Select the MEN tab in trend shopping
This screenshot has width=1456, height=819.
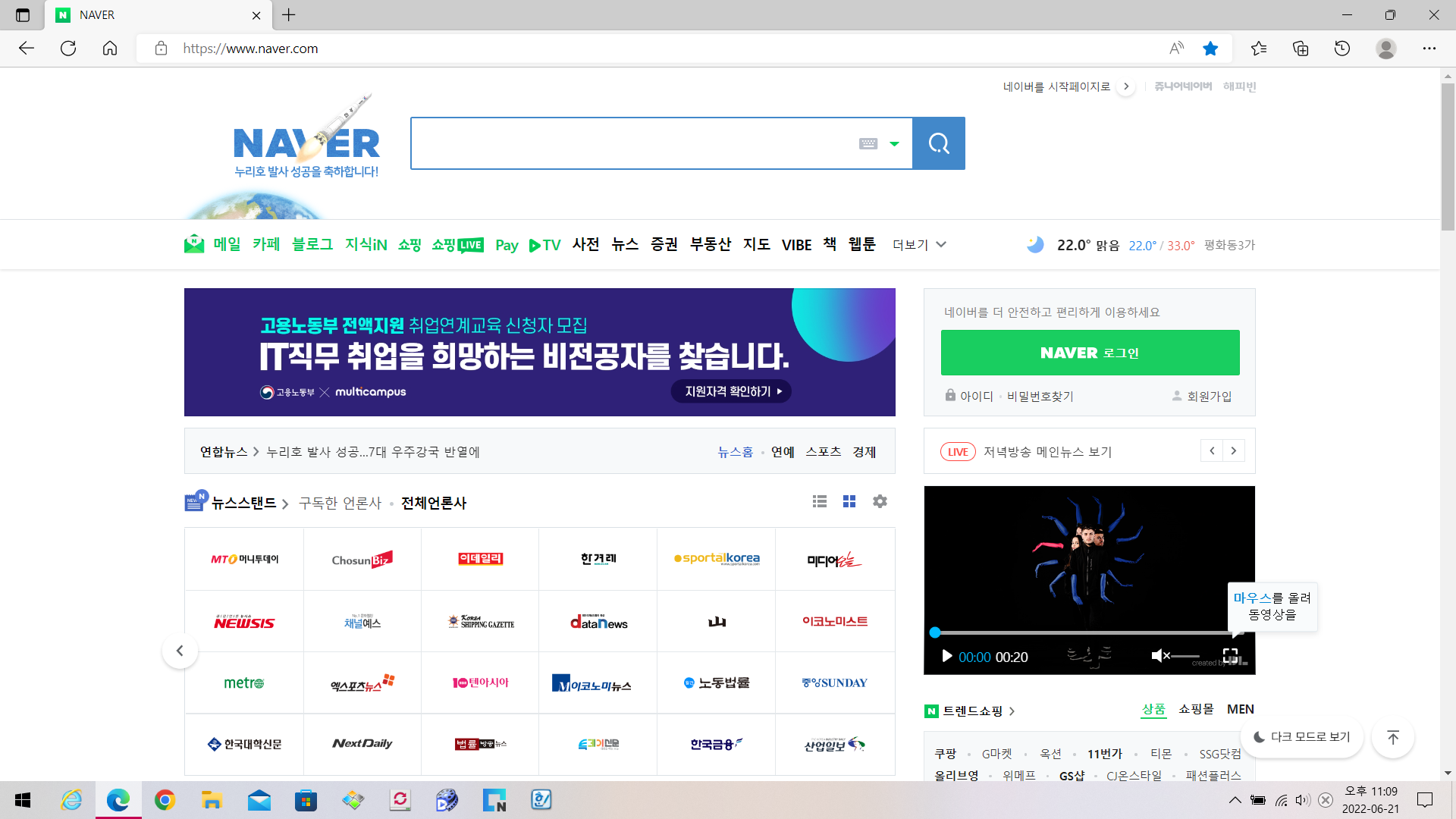pos(1241,709)
